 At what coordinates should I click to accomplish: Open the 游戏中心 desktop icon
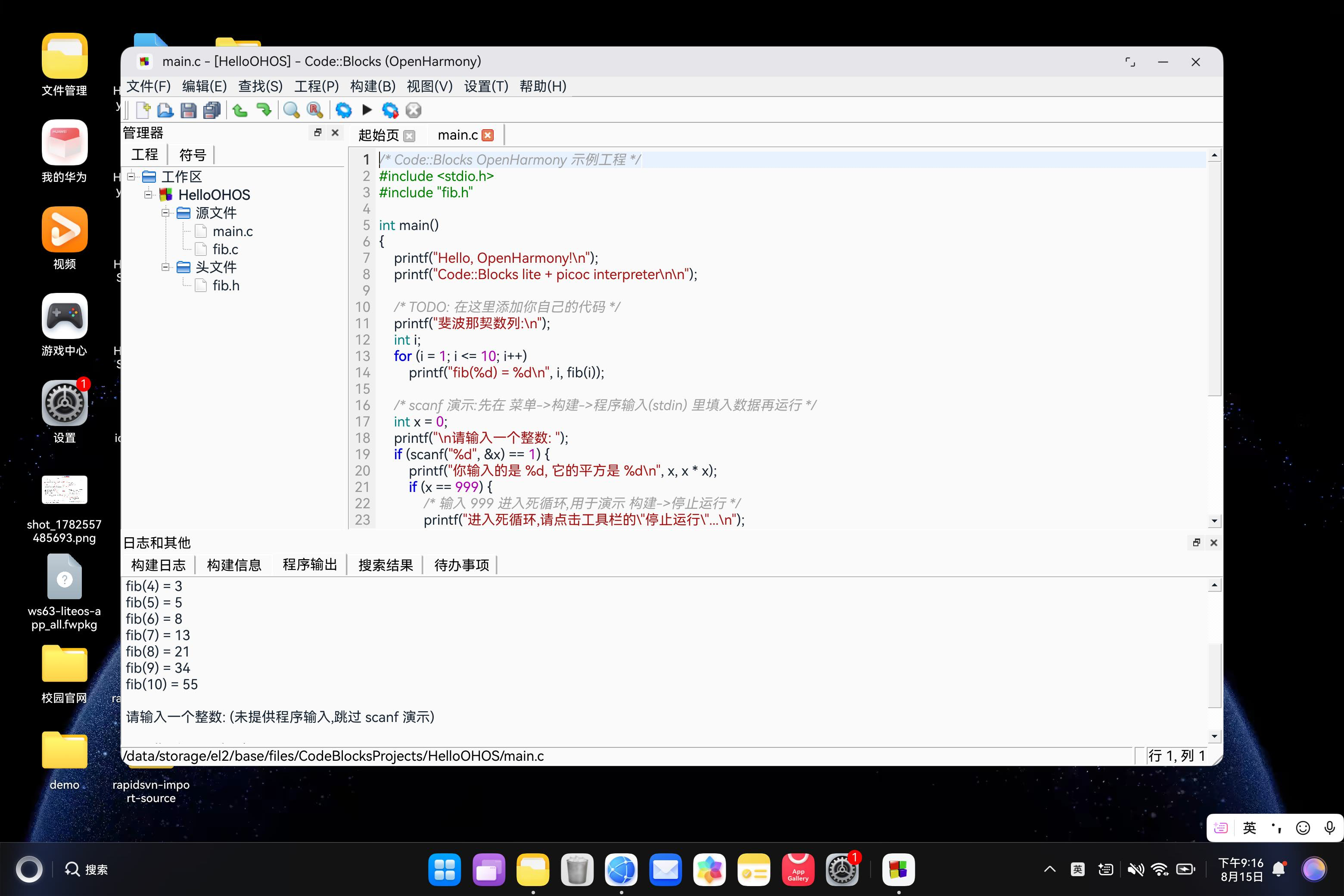tap(65, 325)
